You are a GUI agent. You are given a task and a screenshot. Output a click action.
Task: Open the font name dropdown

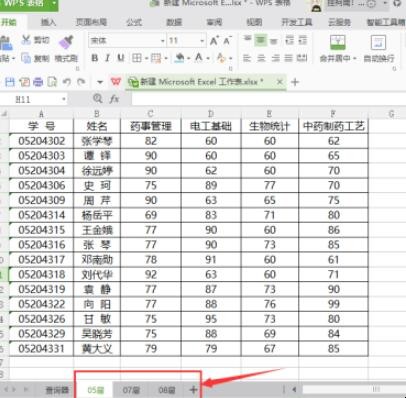pos(163,41)
